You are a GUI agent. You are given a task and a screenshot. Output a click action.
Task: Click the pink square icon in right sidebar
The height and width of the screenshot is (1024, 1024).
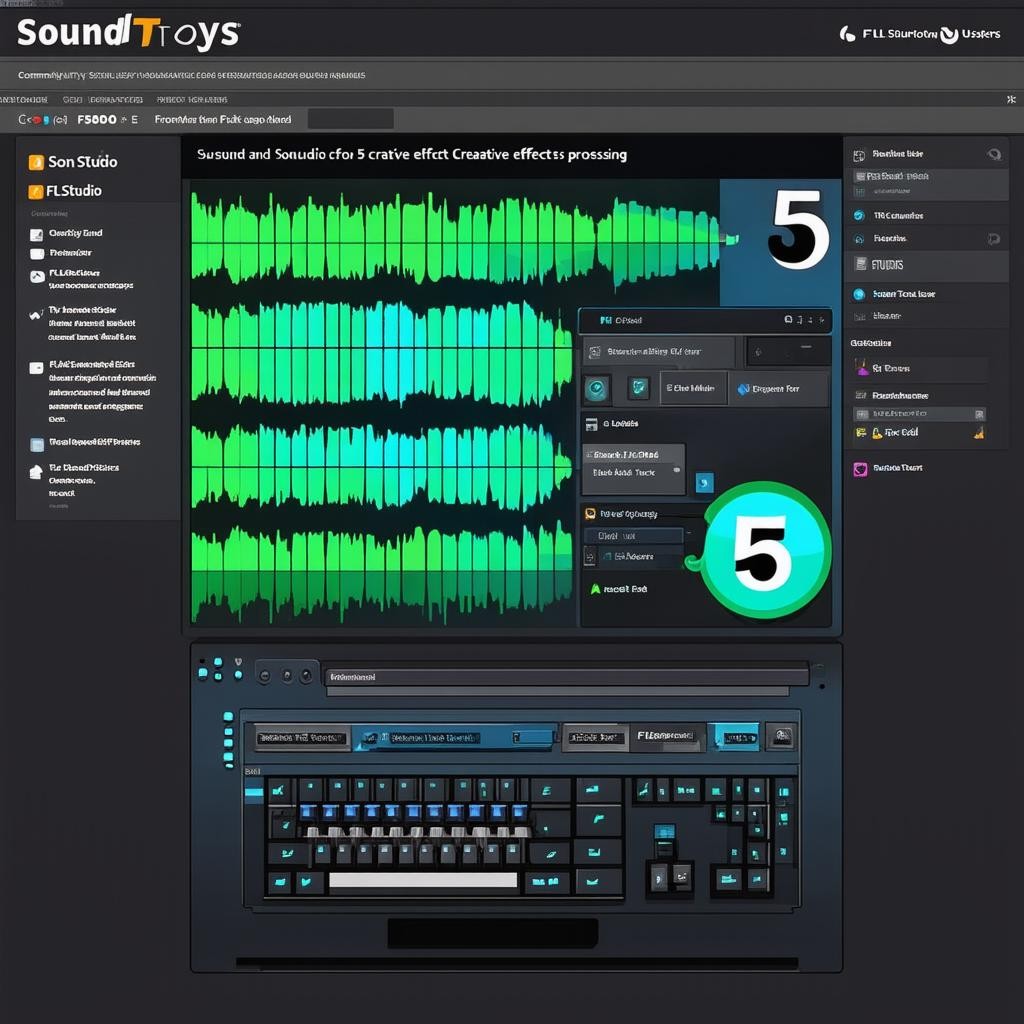pyautogui.click(x=859, y=468)
